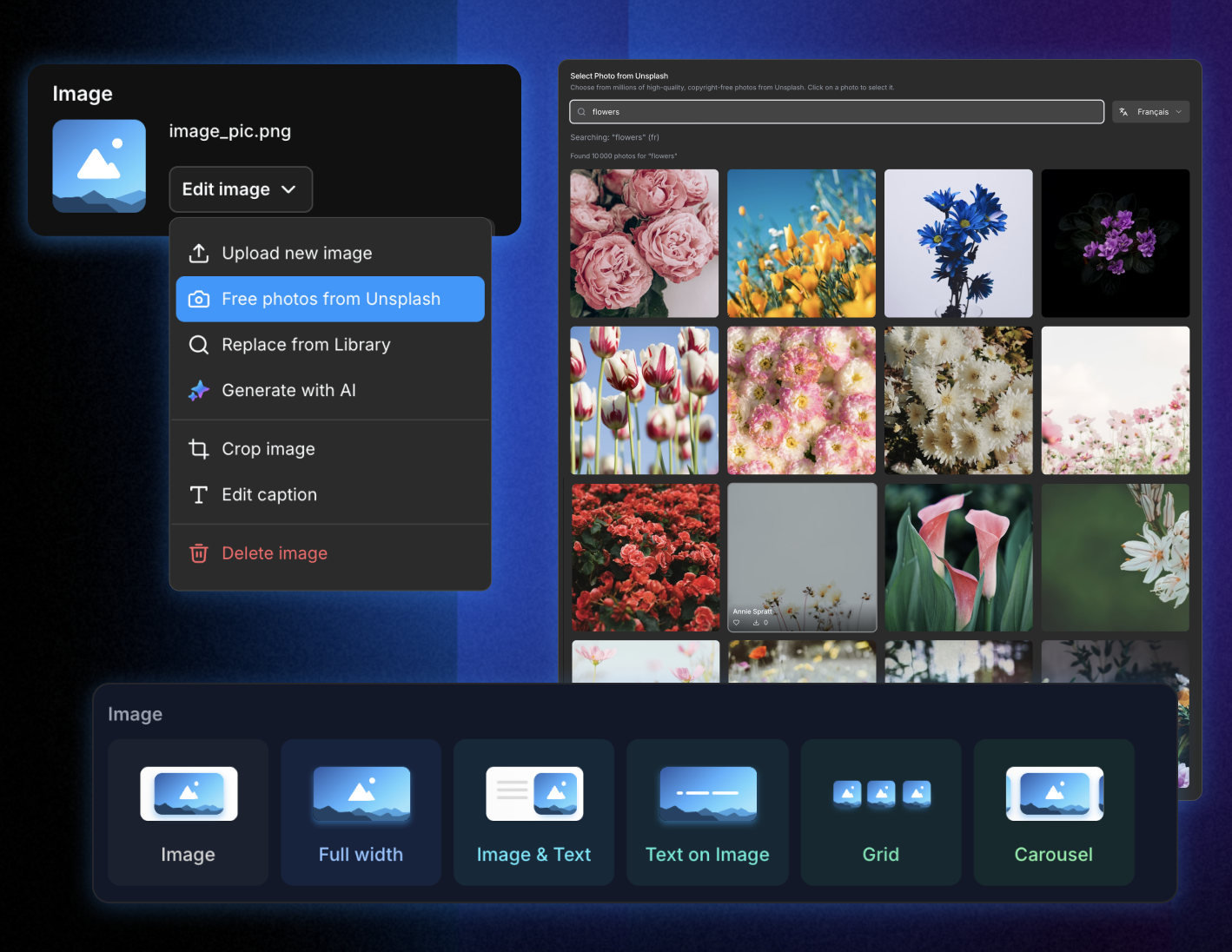Viewport: 1232px width, 952px height.
Task: Choose the Full width image layout
Action: tap(361, 812)
